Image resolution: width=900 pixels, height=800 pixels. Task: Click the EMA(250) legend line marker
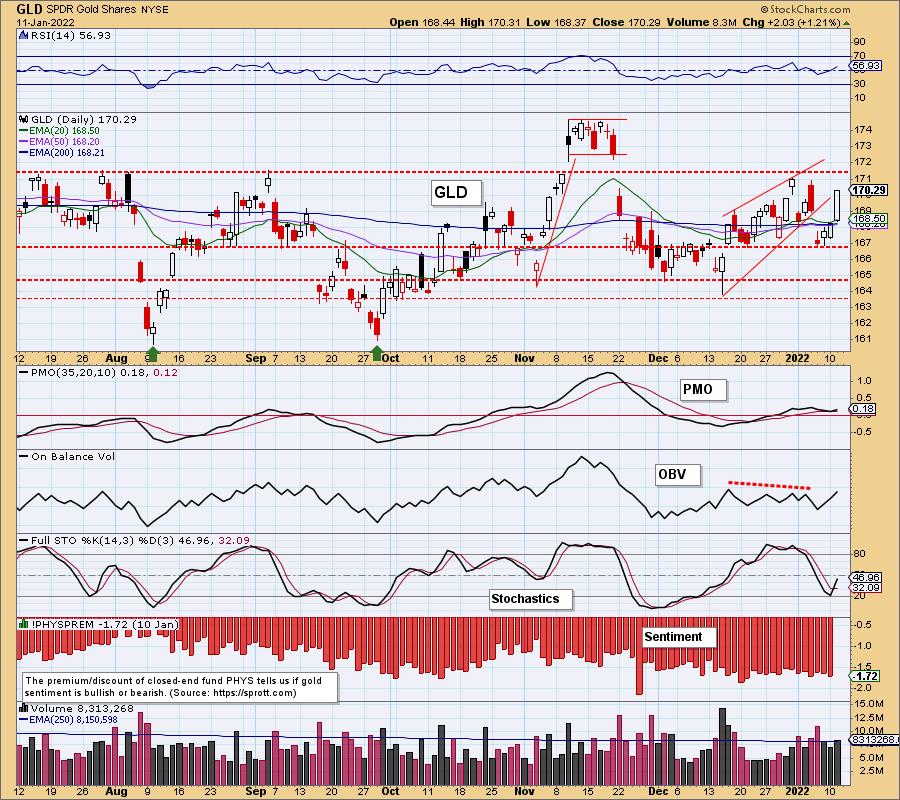click(24, 720)
